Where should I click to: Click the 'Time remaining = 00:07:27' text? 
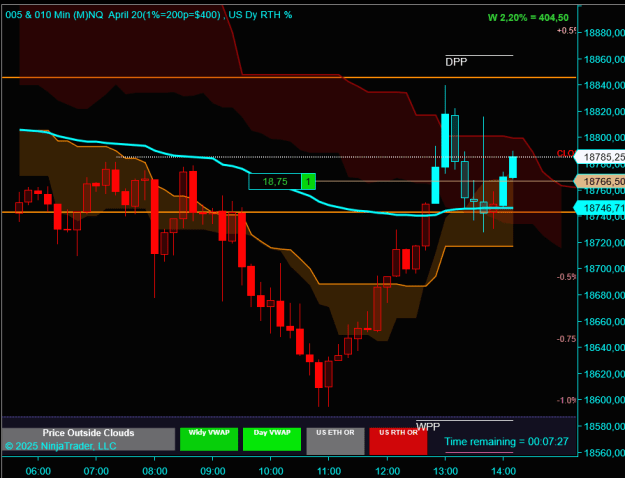(x=506, y=441)
